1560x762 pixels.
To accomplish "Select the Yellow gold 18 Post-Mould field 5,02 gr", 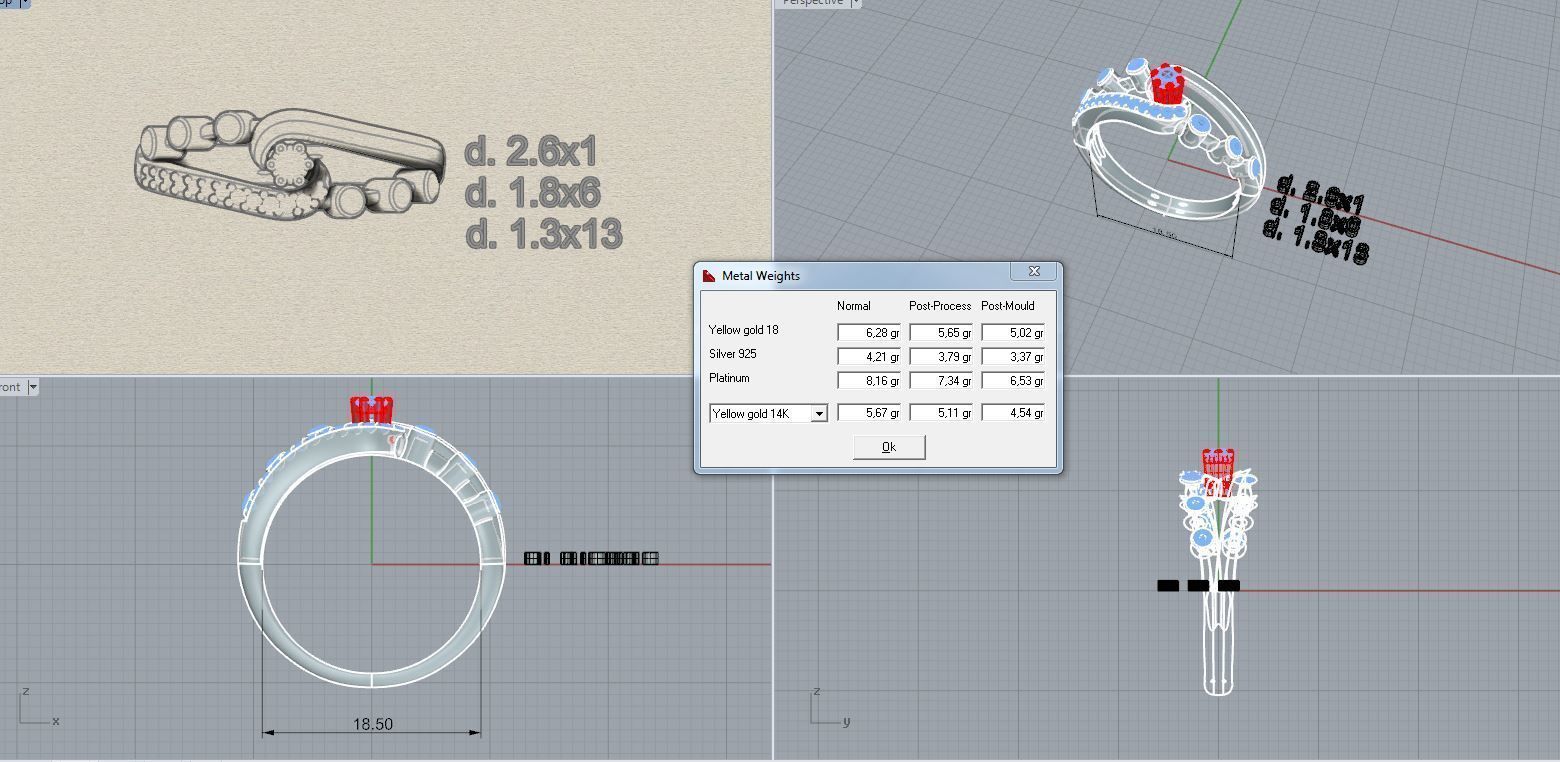I will pyautogui.click(x=1013, y=332).
